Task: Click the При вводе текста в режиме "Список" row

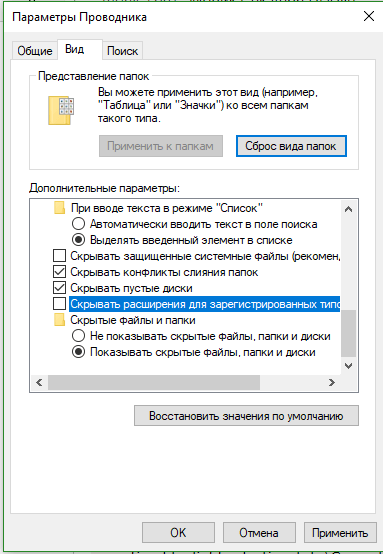Action: 167,208
